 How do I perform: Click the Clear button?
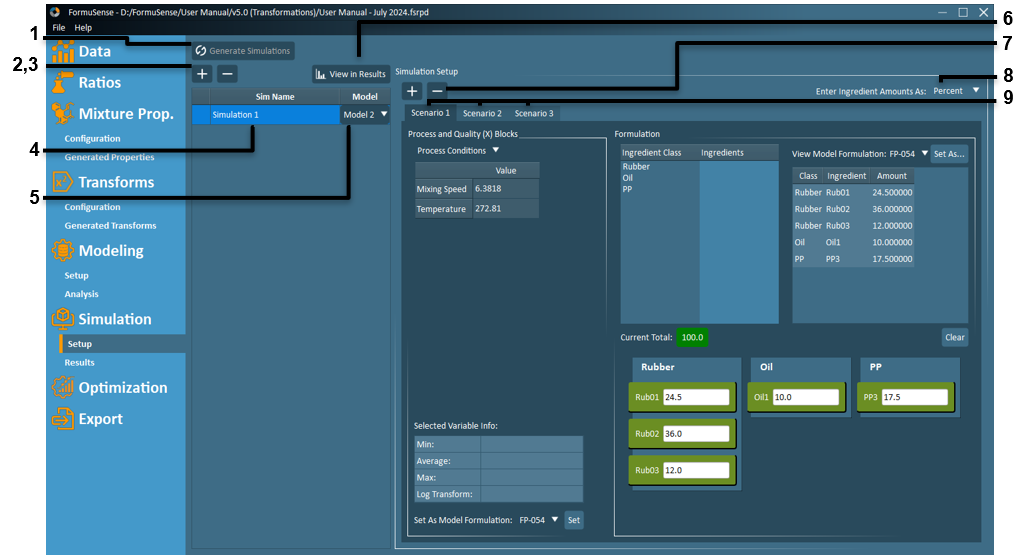point(955,337)
